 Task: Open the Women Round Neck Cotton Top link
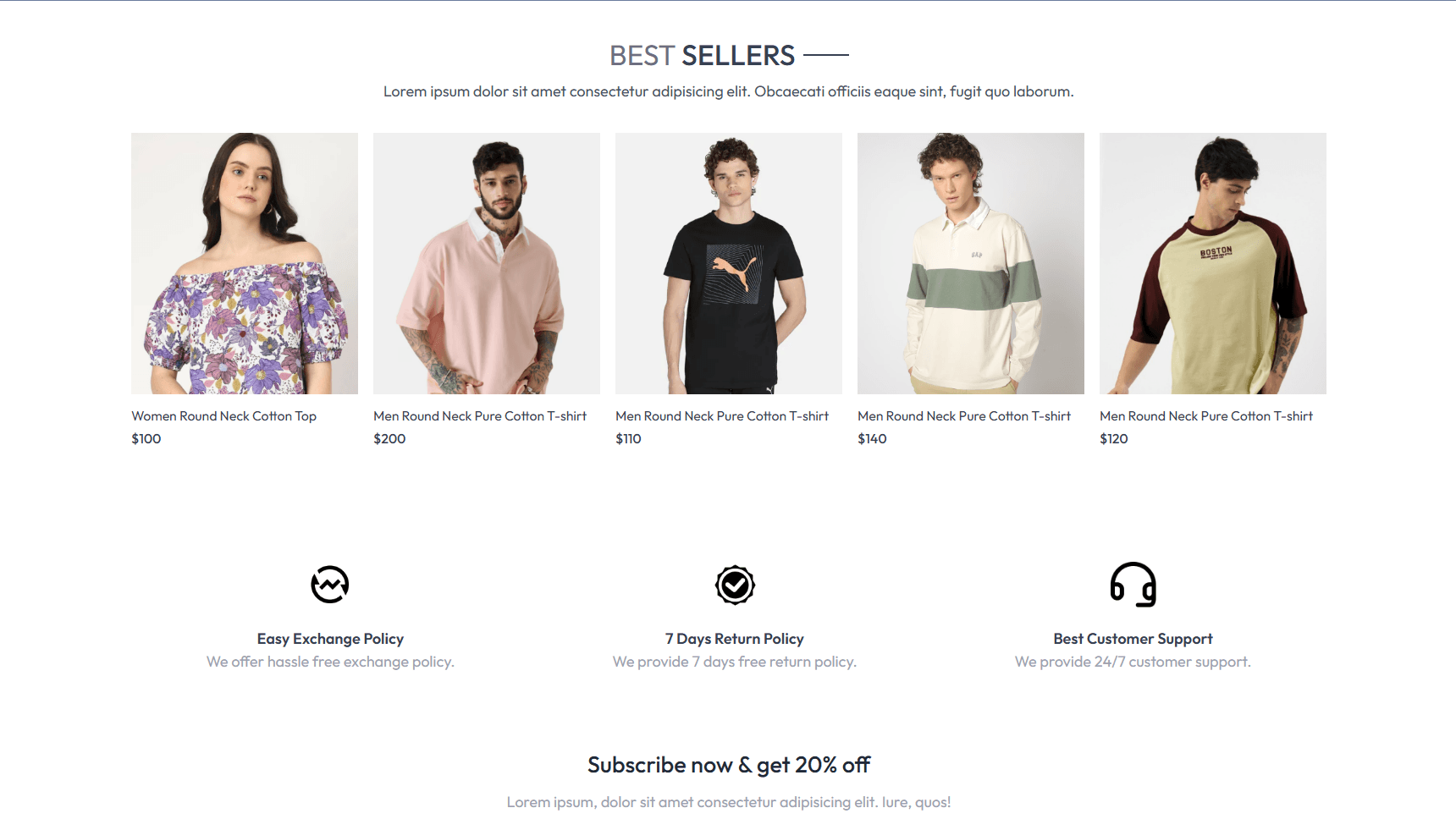pos(224,416)
